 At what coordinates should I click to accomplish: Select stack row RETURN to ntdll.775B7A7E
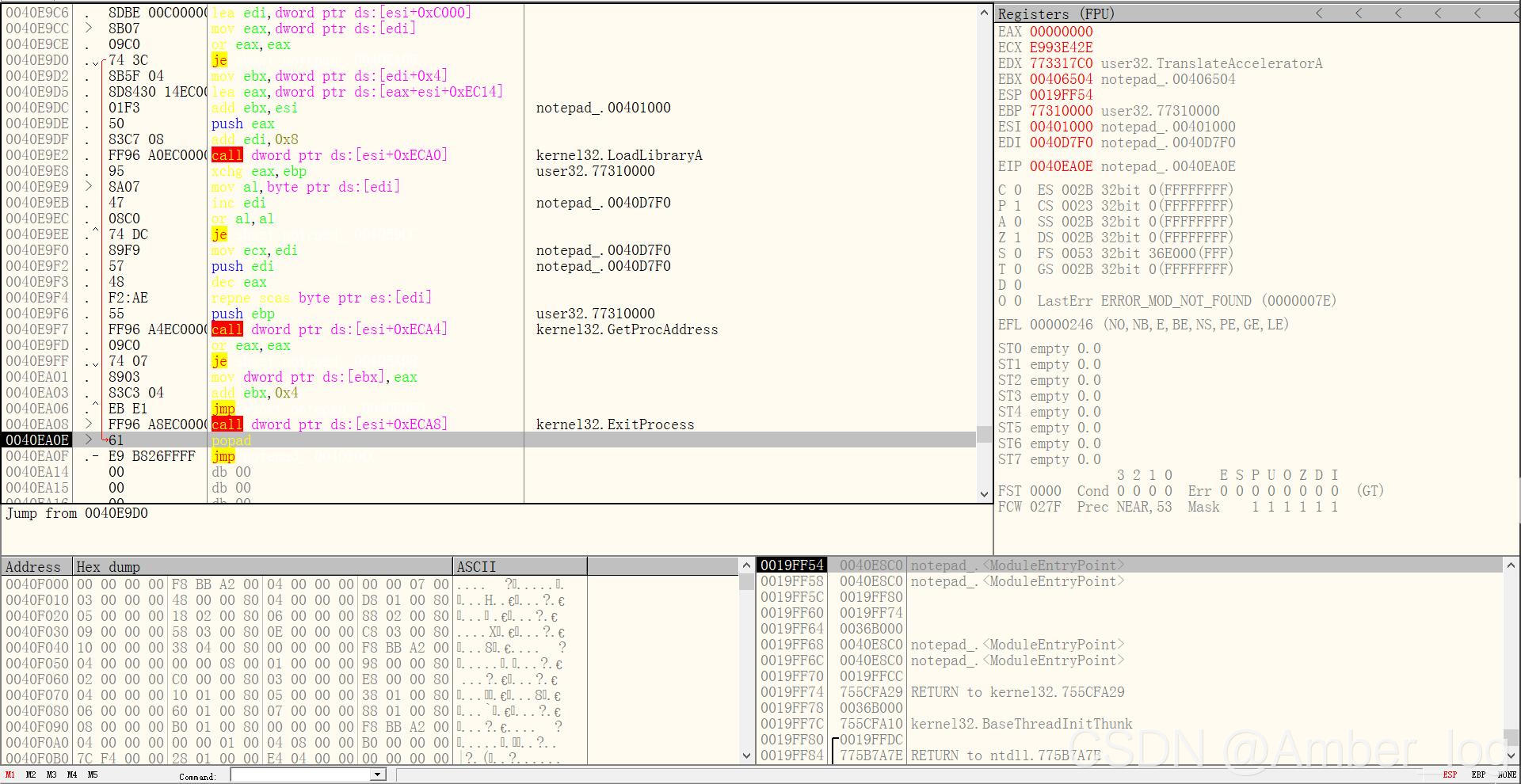click(x=1130, y=755)
